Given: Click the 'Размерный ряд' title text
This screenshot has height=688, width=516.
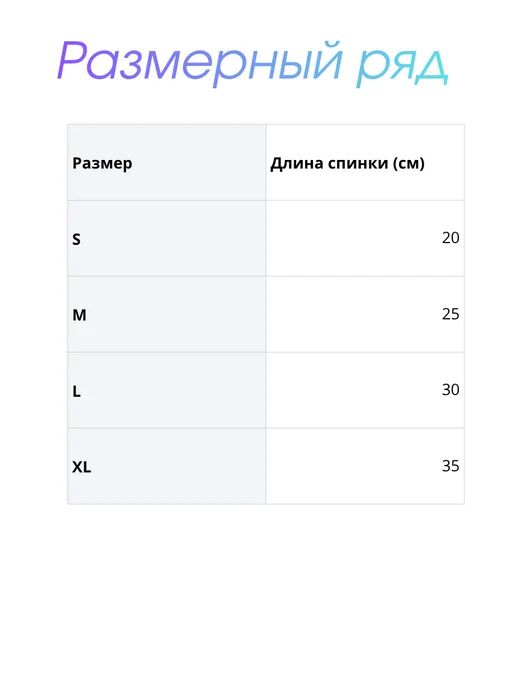Looking at the screenshot, I should [253, 63].
